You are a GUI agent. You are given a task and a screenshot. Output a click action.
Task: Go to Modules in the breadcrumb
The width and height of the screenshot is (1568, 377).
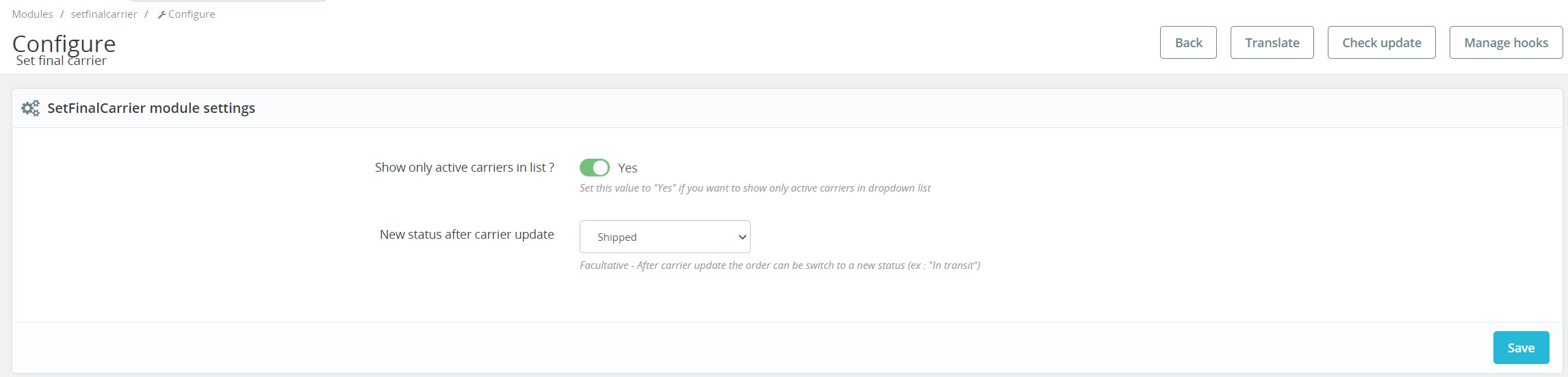(32, 14)
